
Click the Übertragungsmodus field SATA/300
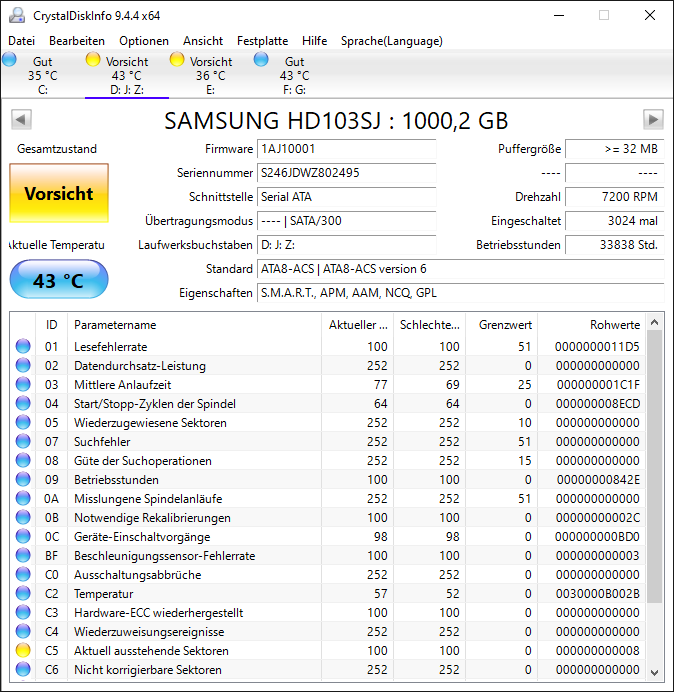pos(347,221)
